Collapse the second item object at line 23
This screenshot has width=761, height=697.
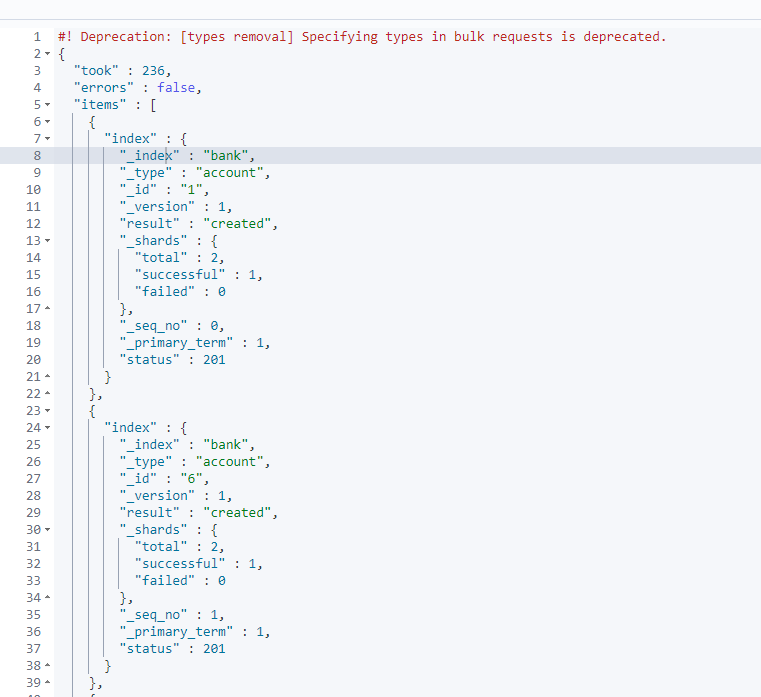pyautogui.click(x=48, y=411)
